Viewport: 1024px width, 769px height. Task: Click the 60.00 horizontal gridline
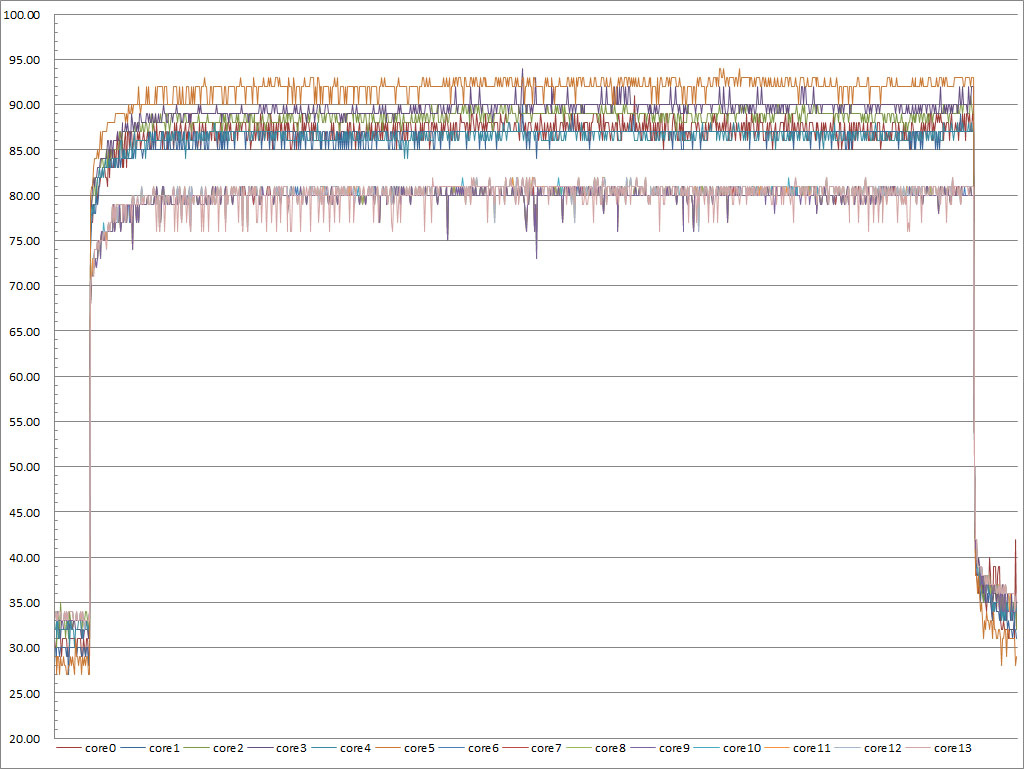[536, 376]
